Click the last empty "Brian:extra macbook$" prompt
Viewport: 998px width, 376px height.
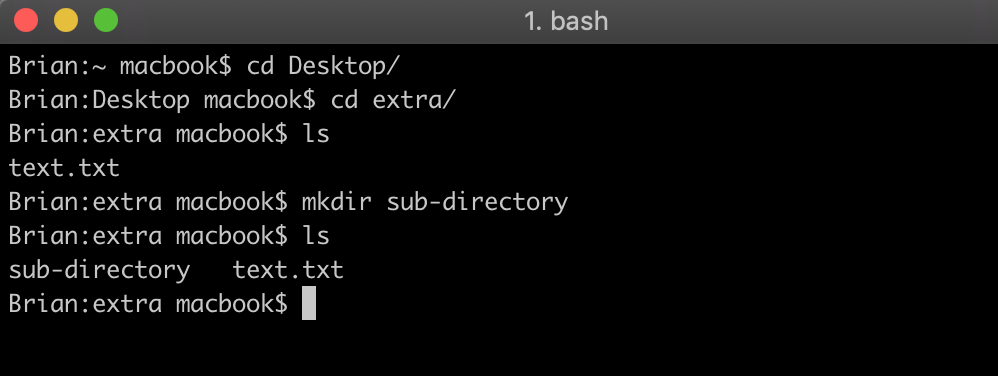click(148, 303)
